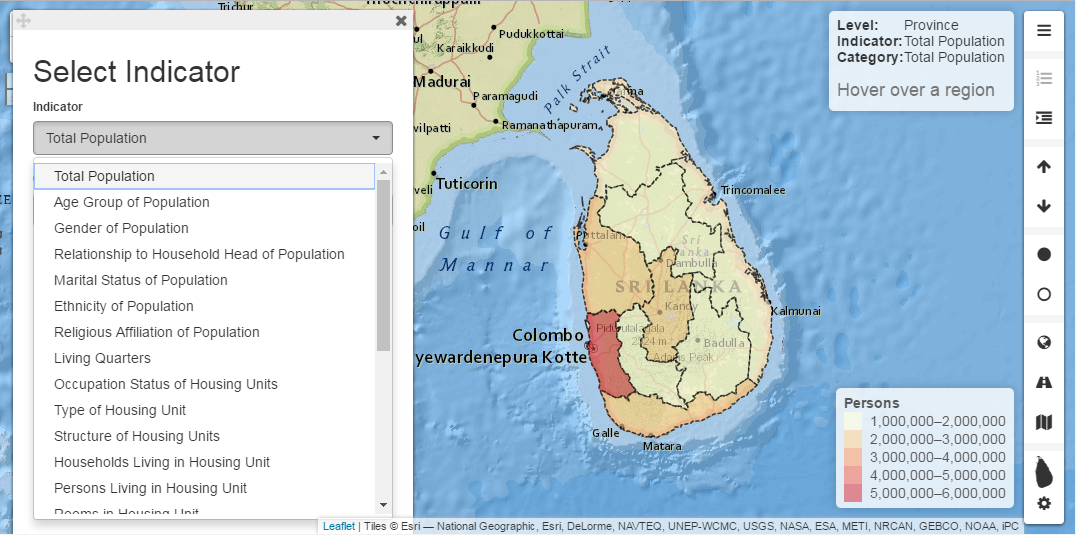Click the scrollbar down arrow in list
1076x535 pixels.
point(384,506)
